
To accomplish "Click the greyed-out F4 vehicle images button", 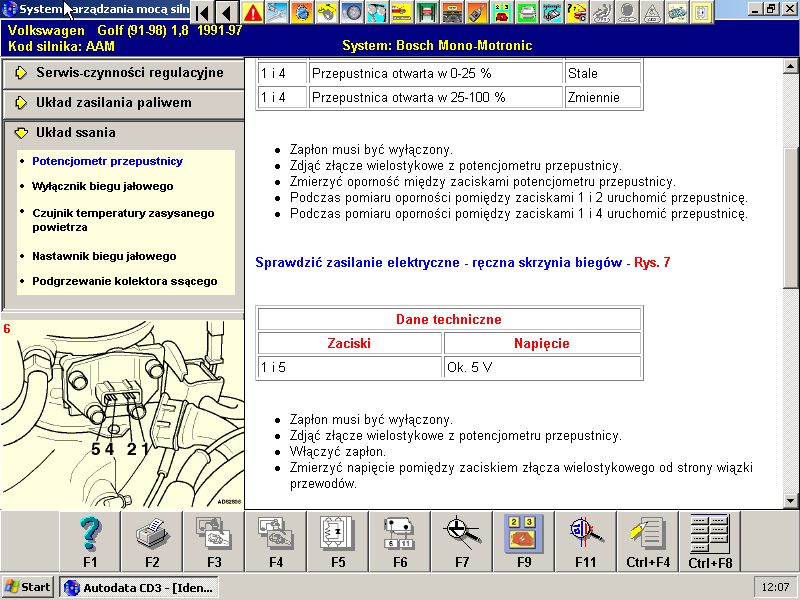I will 276,541.
